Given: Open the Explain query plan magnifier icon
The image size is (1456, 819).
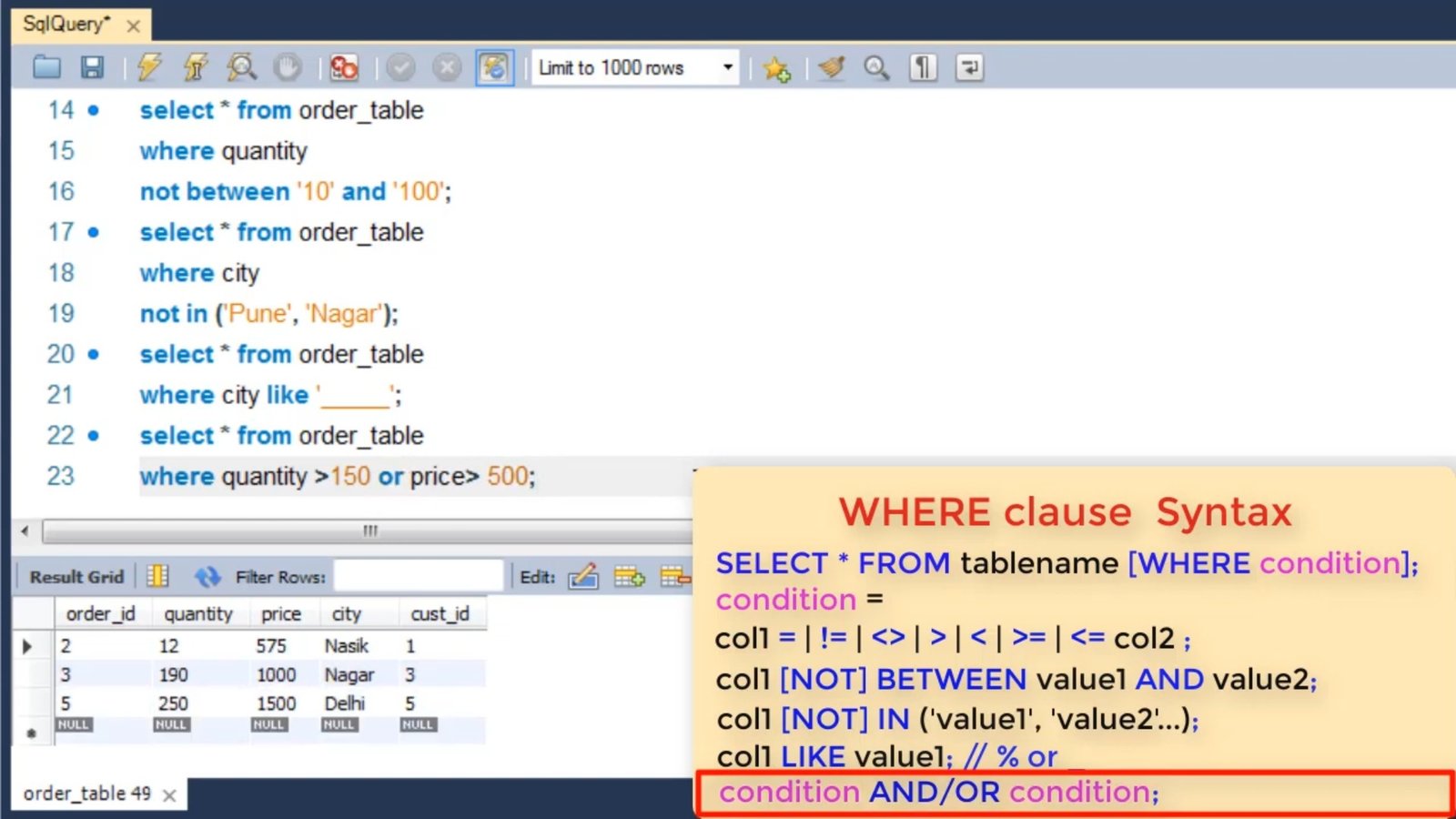Looking at the screenshot, I should pos(241,67).
